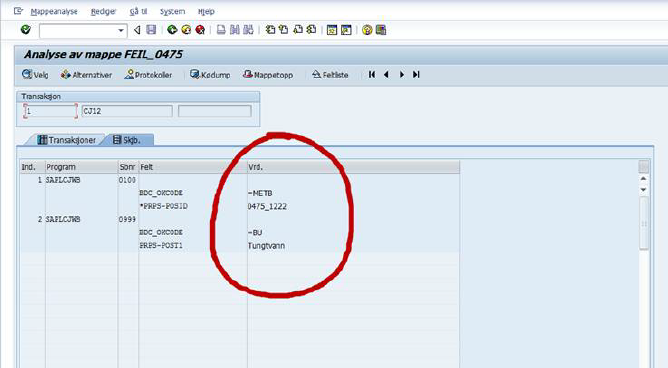Click the green Enter checkmark icon
668x368 pixels.
tap(26, 30)
